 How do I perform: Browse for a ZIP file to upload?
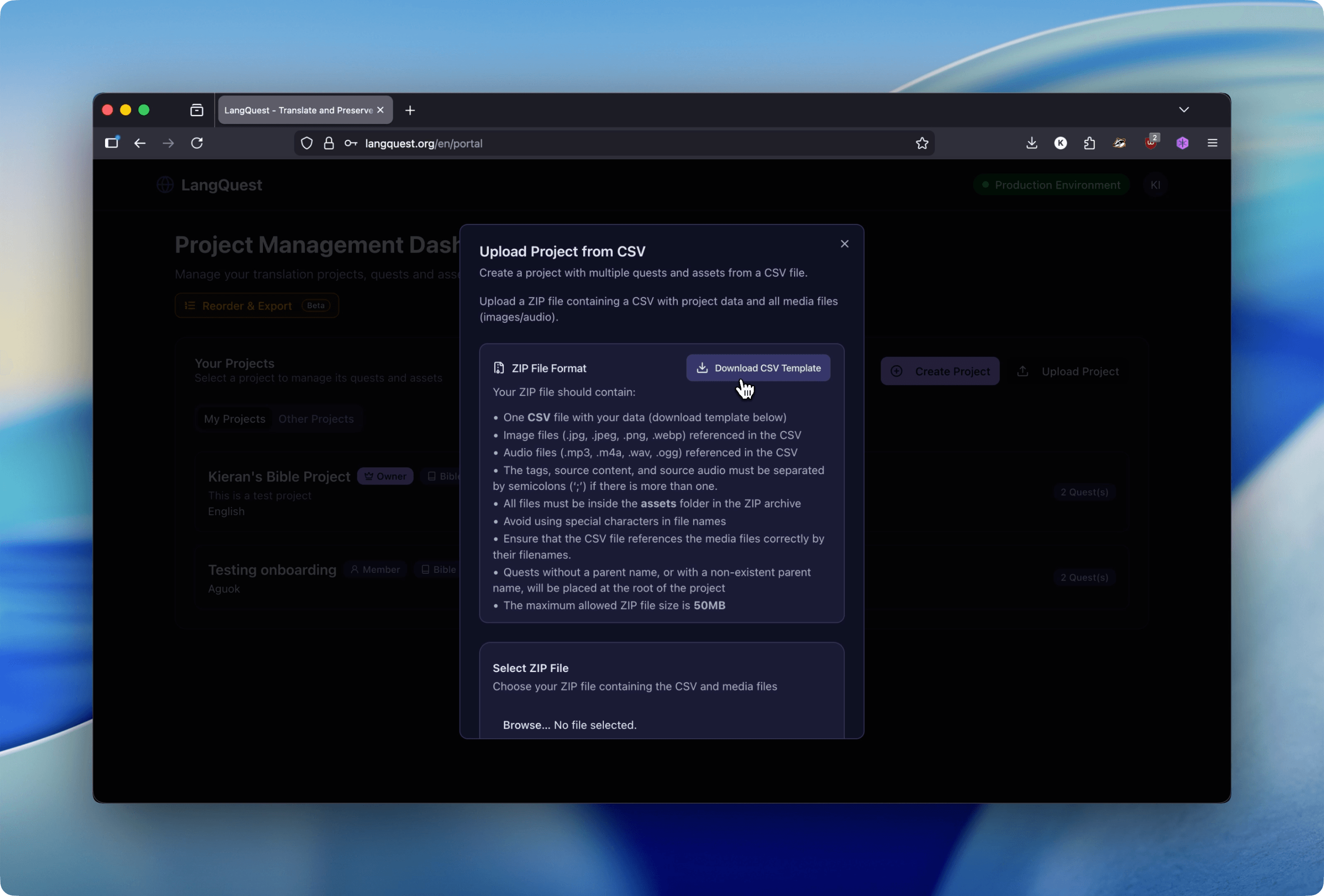(526, 725)
